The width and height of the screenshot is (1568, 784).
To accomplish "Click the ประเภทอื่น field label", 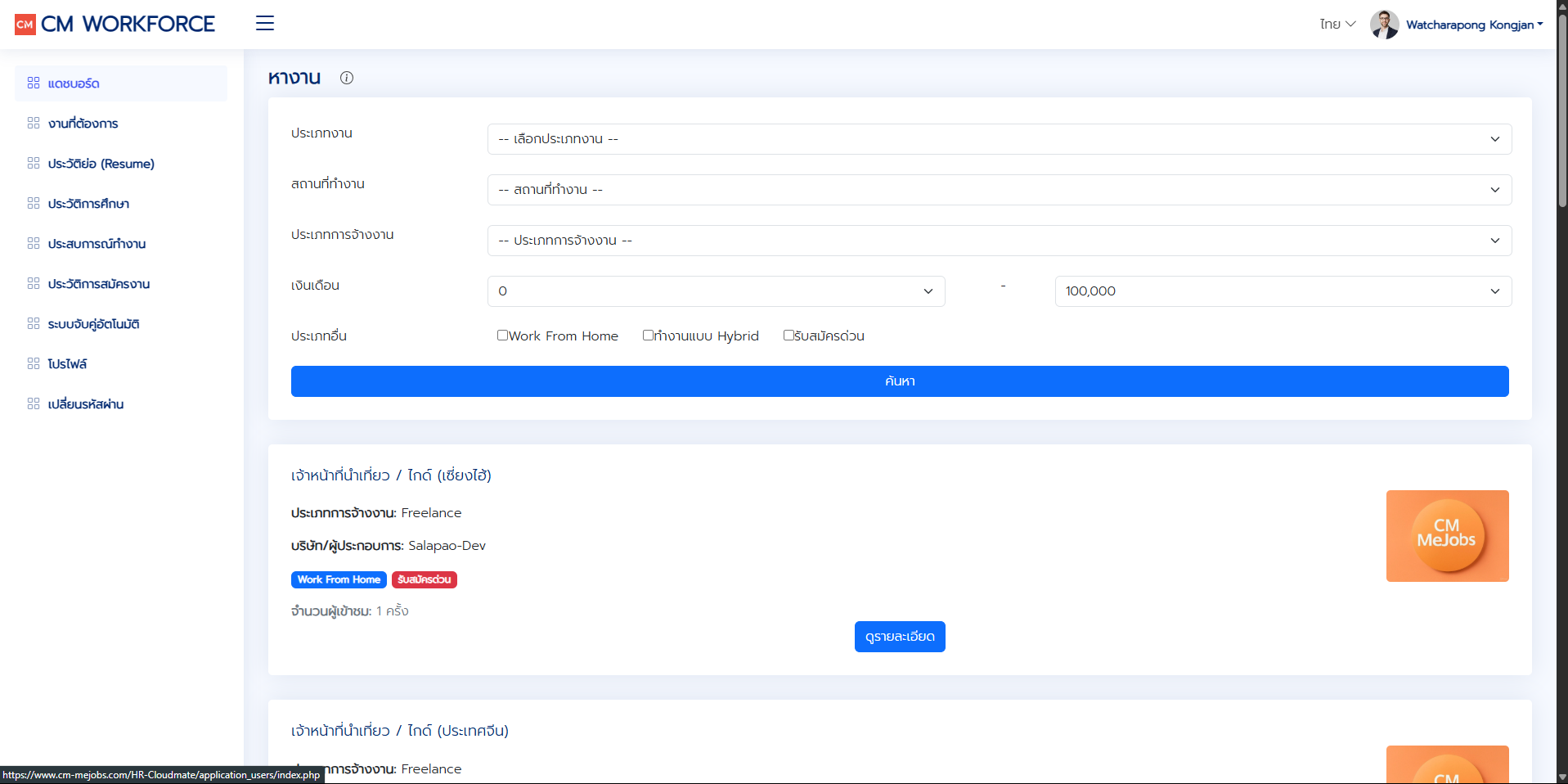I will 319,336.
